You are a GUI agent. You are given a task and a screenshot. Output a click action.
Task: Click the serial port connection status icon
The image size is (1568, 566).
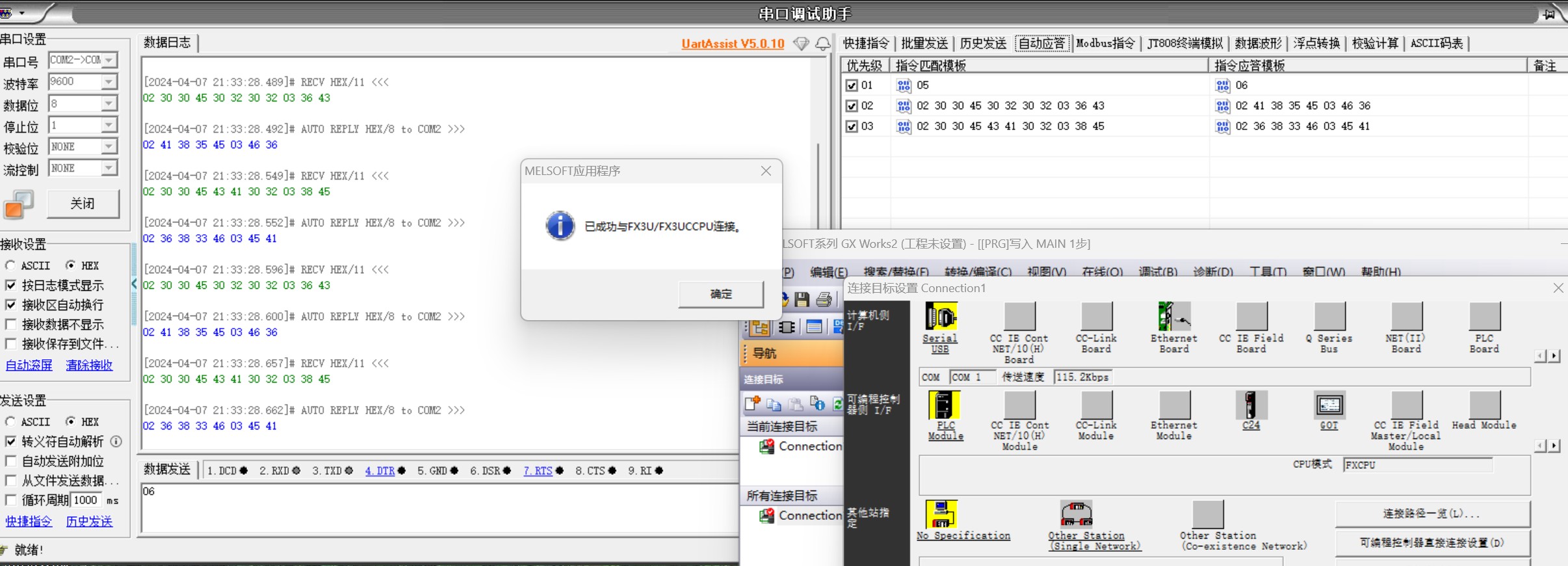pos(19,204)
